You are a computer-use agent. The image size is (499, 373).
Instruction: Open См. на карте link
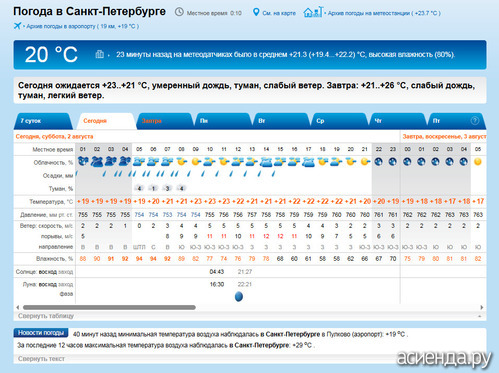coord(279,13)
